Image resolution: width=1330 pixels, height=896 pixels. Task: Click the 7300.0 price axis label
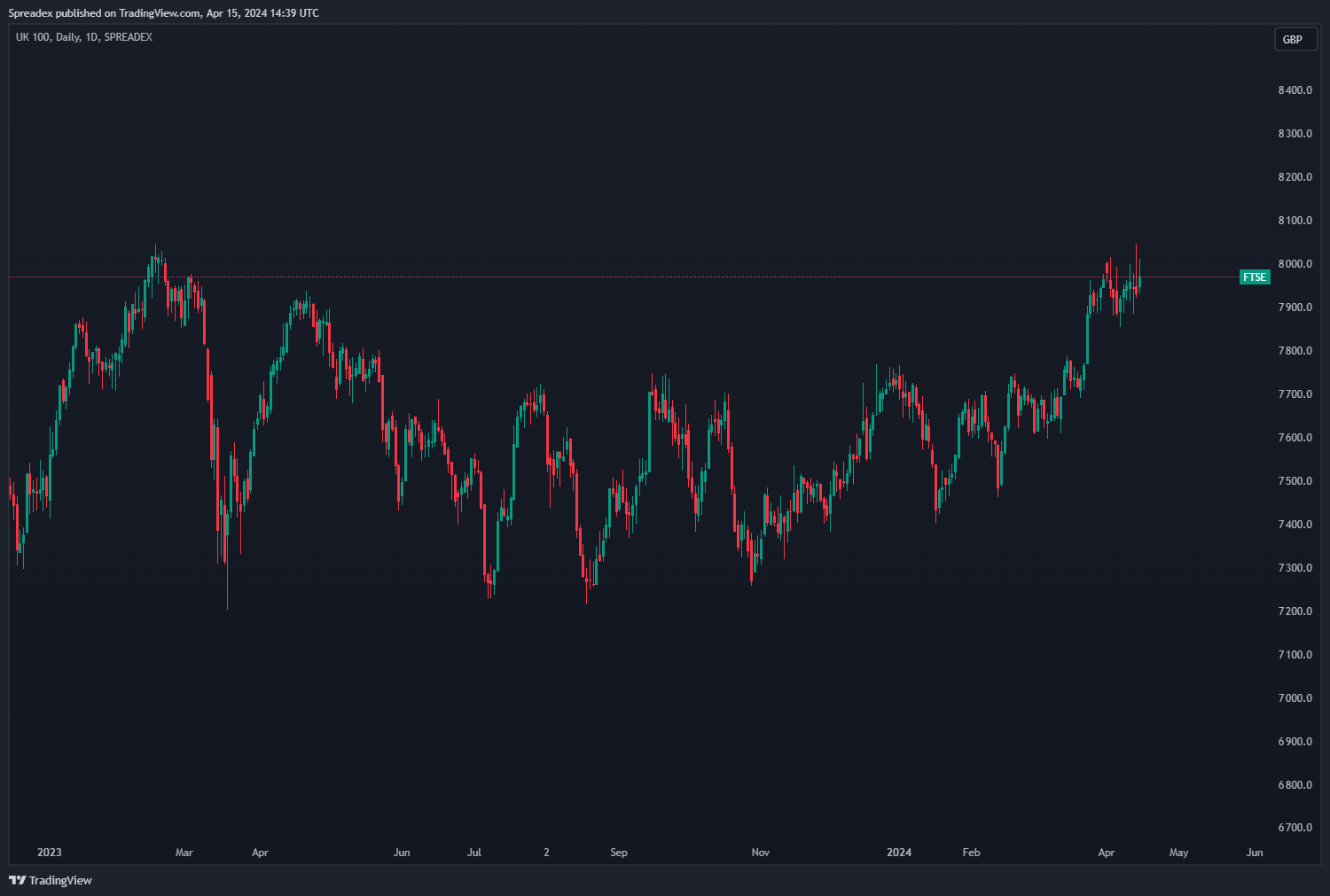click(x=1295, y=568)
